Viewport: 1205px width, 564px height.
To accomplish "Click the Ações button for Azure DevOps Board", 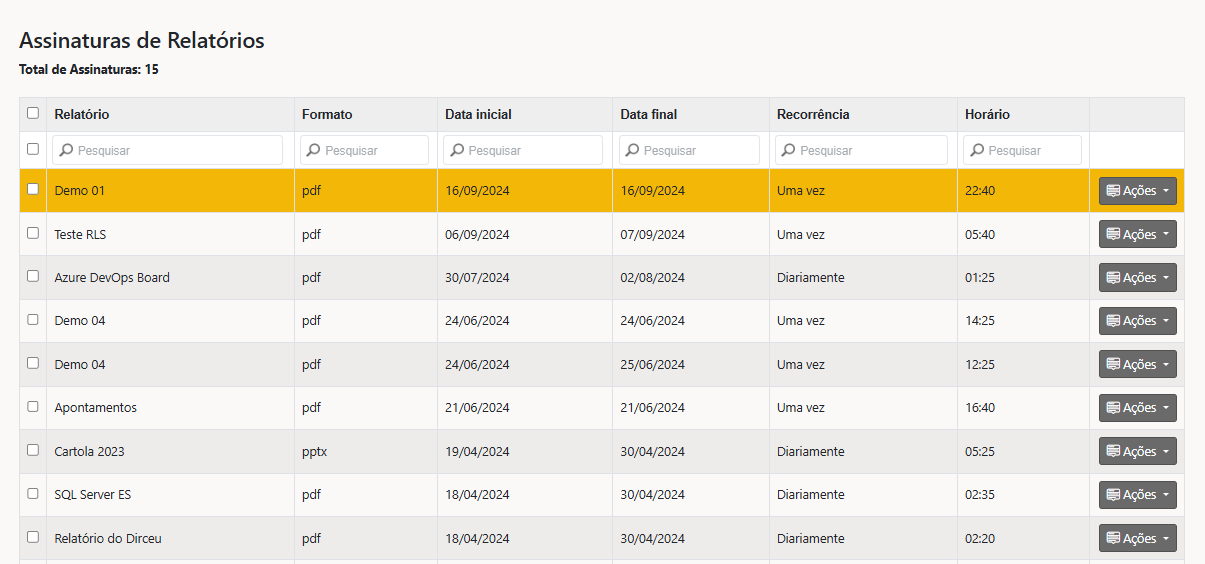I will click(1137, 278).
